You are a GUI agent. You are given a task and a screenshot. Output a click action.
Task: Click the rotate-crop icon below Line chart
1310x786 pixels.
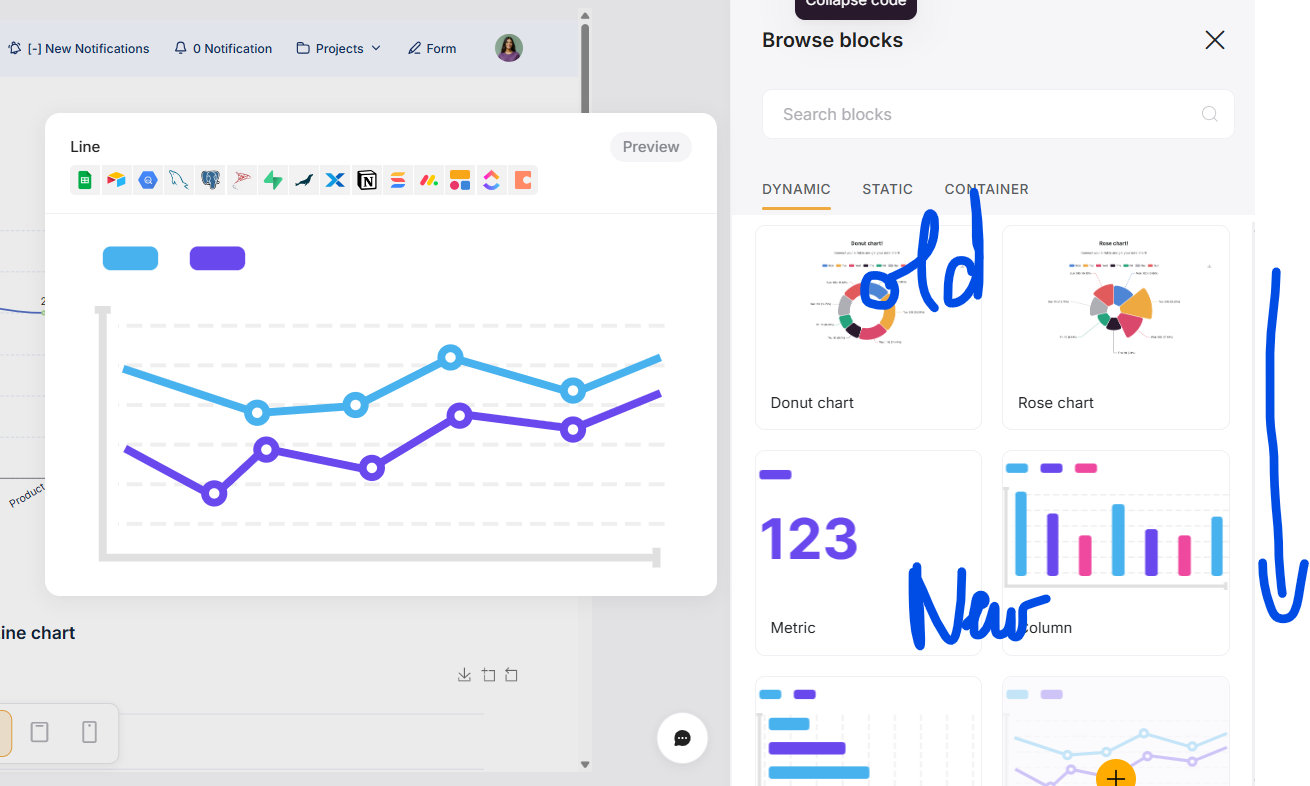point(511,675)
